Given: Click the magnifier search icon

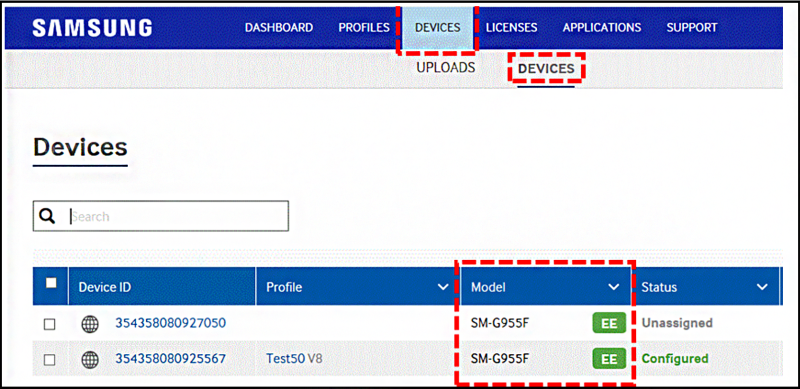Looking at the screenshot, I should (47, 216).
